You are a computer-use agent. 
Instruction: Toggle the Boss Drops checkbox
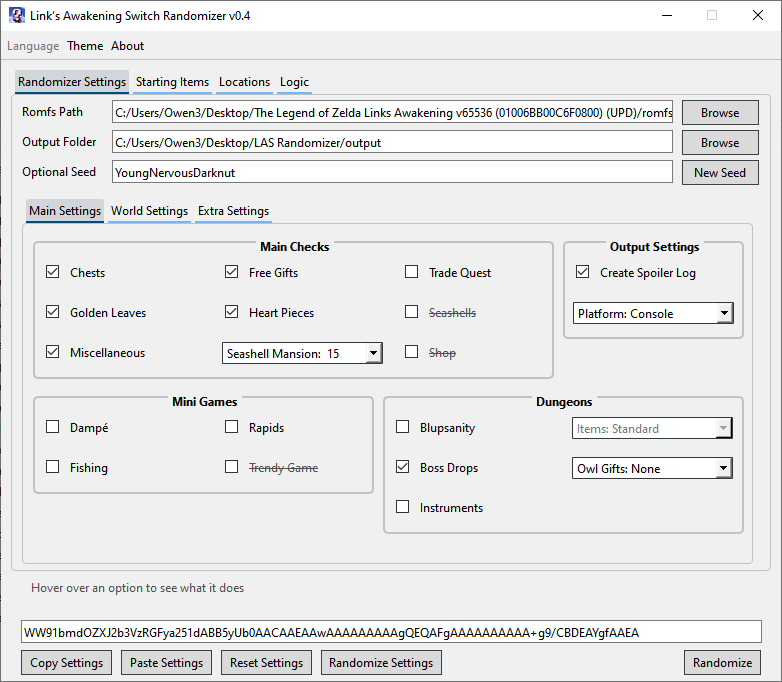[402, 467]
